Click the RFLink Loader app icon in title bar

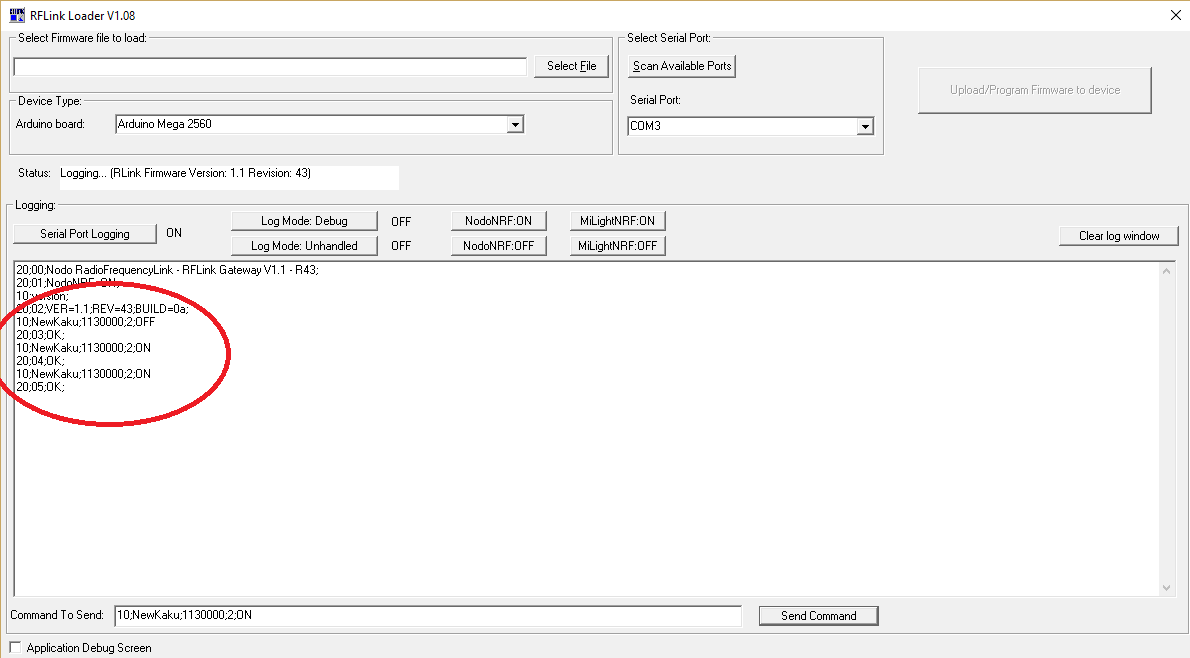(17, 15)
